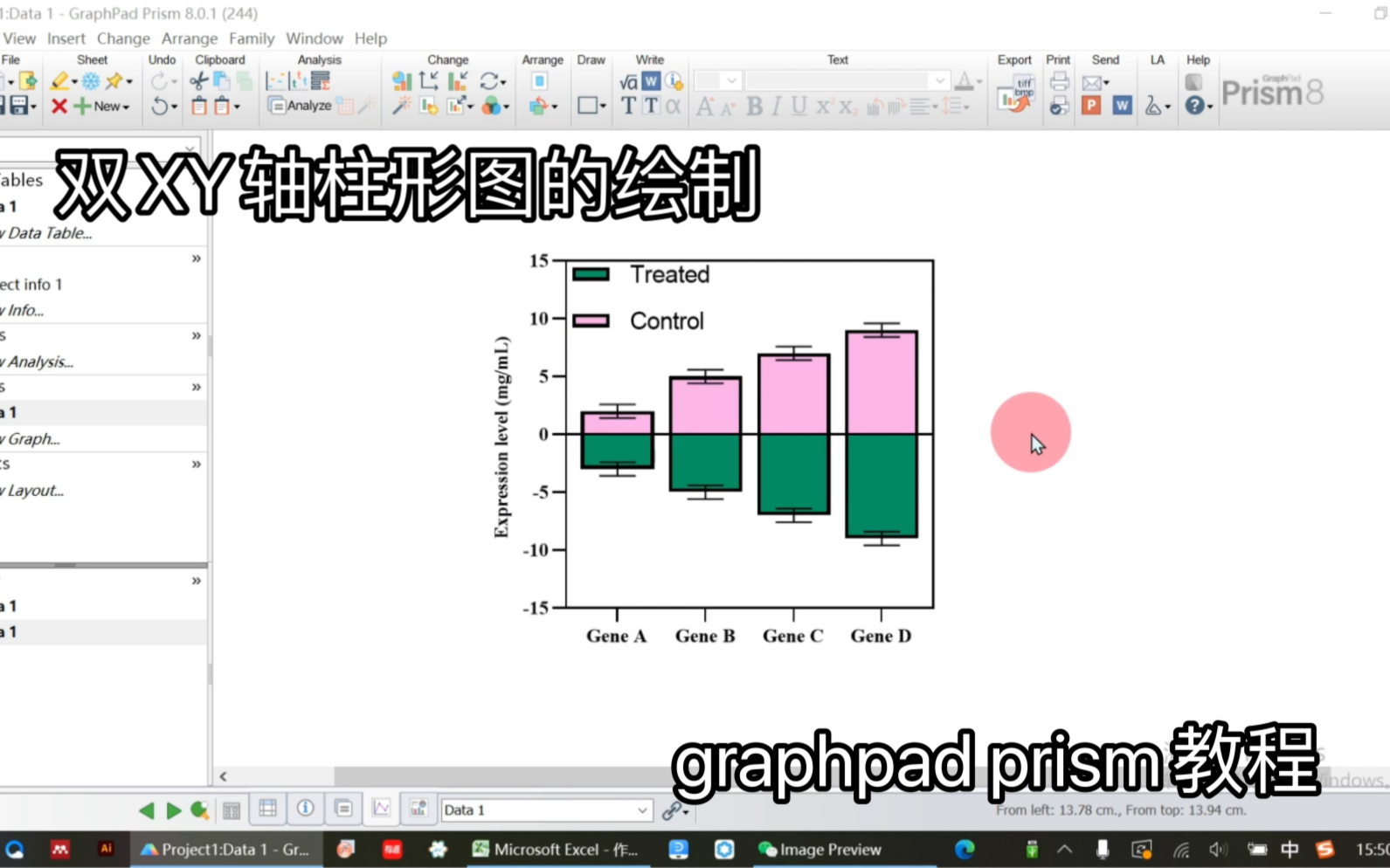Click the change graph type icon
Screen dimensions: 1390x868
402,81
